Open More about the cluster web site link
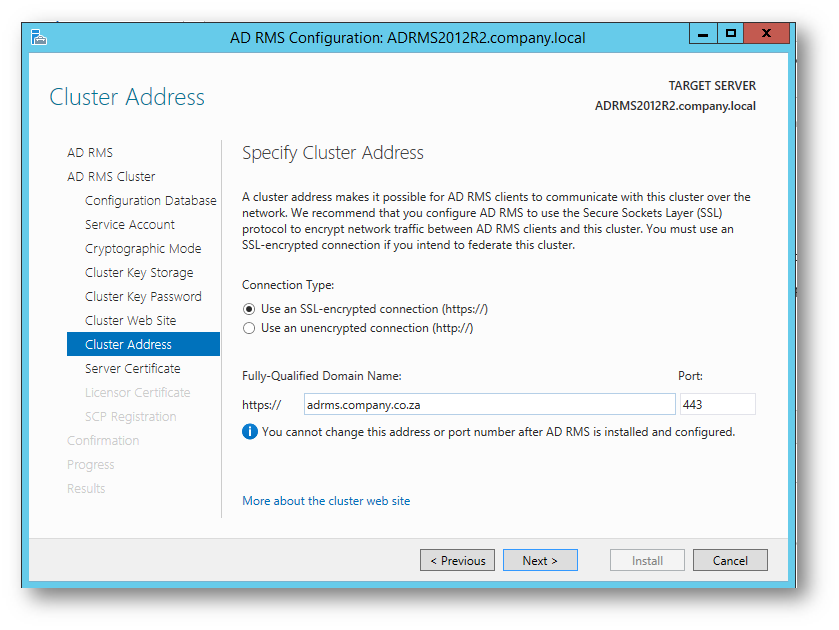Viewport: 839px width, 630px height. pyautogui.click(x=326, y=501)
